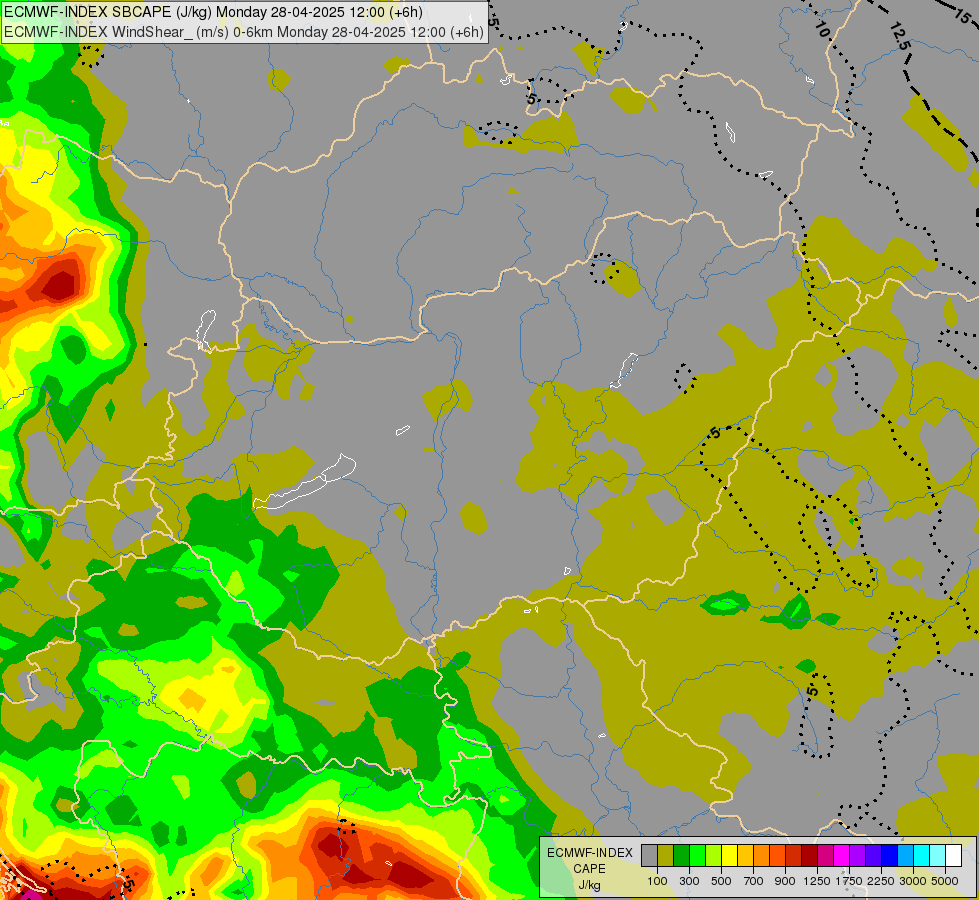Click the legend value 2250
The width and height of the screenshot is (979, 900).
pos(881,881)
